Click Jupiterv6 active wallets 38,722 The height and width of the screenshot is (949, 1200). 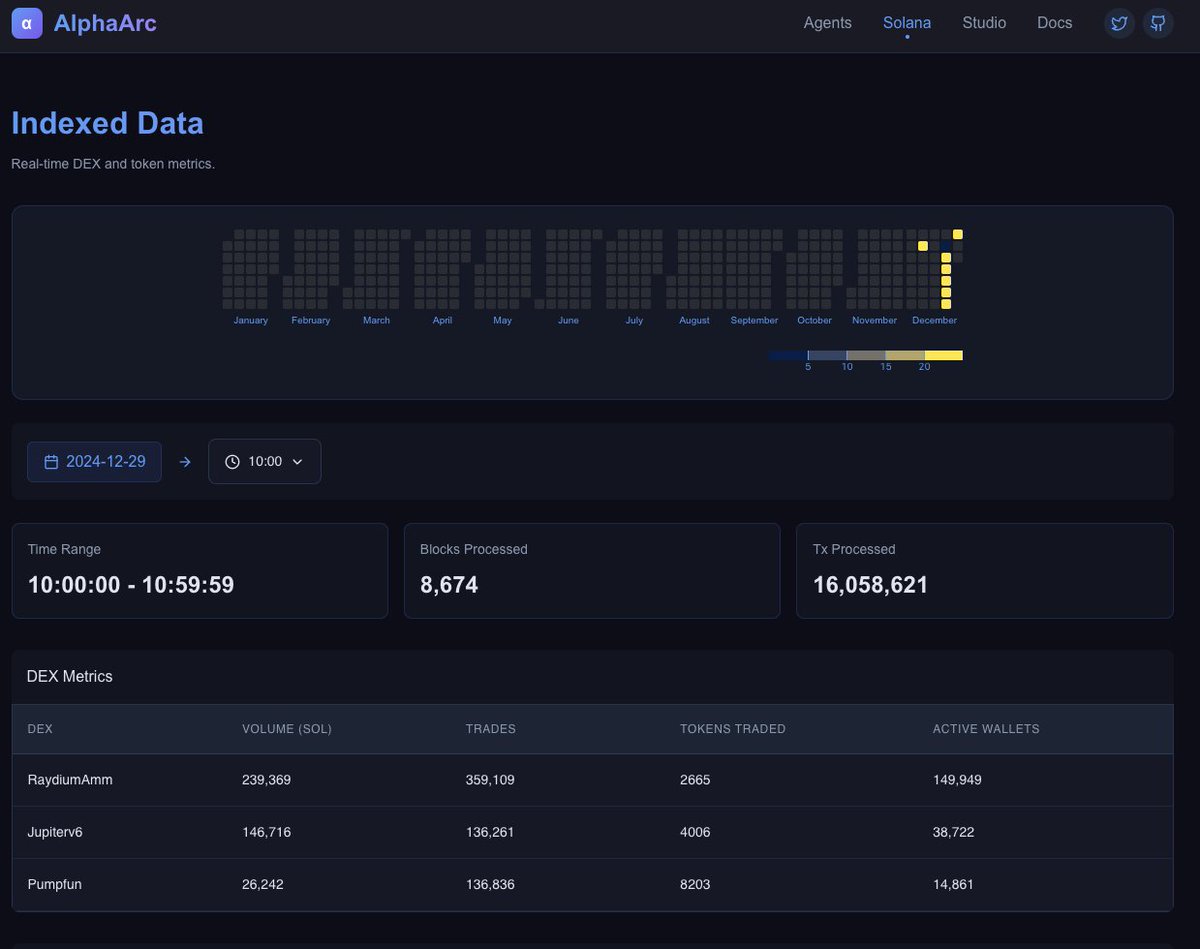pyautogui.click(x=954, y=832)
